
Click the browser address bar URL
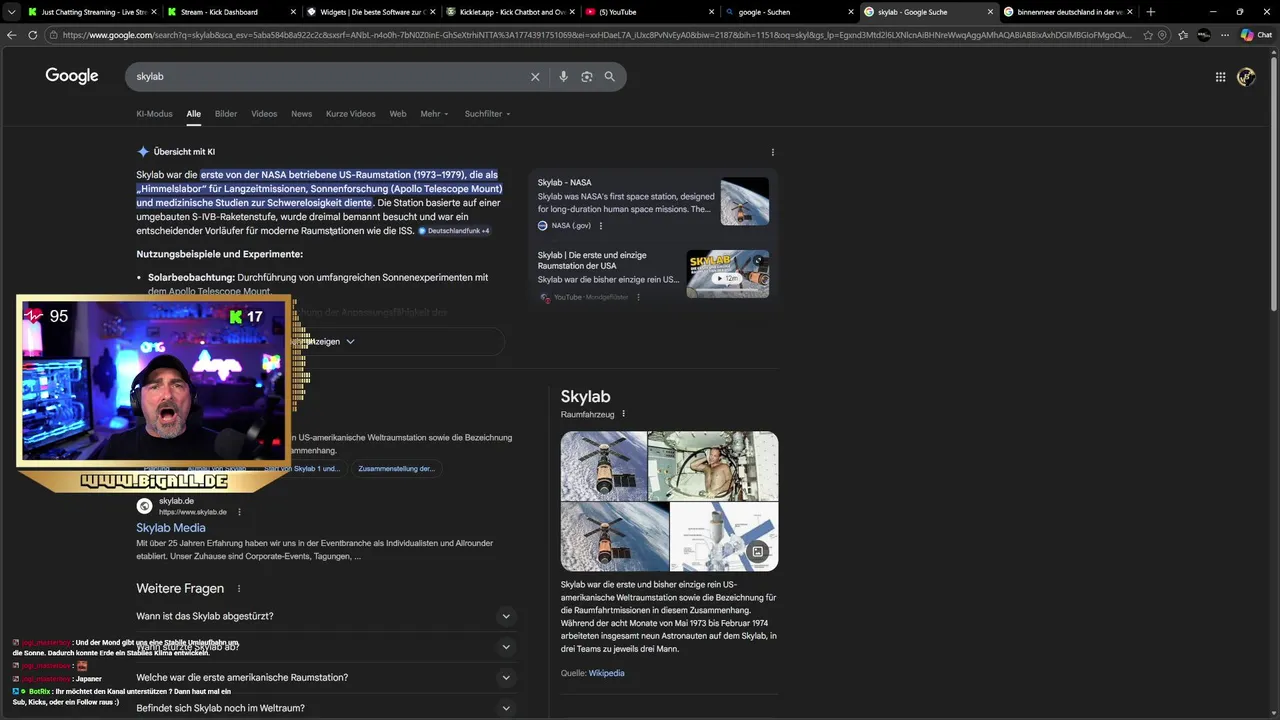596,35
